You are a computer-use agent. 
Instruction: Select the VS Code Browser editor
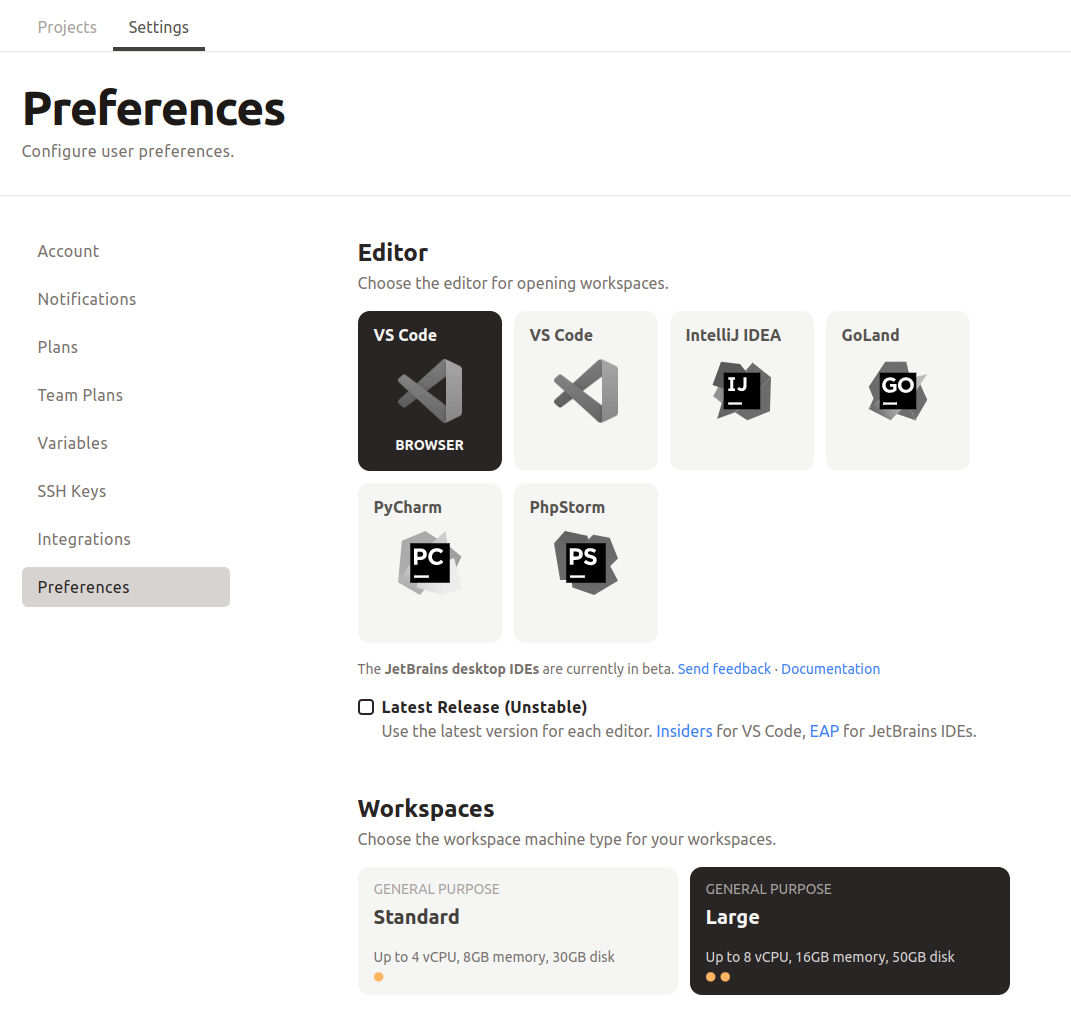[429, 390]
